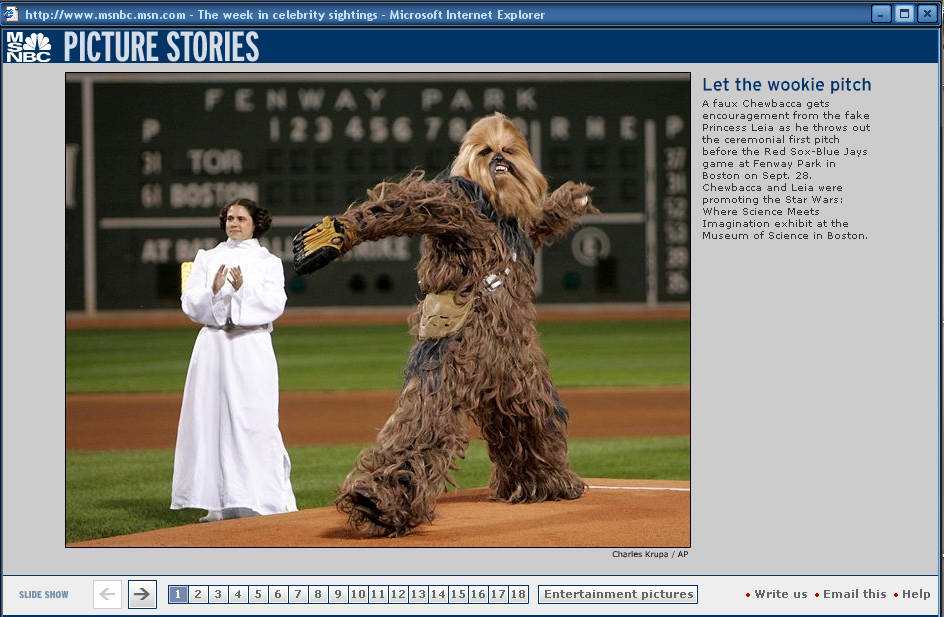
Task: Jump to the last slide, 18
Action: pos(518,594)
